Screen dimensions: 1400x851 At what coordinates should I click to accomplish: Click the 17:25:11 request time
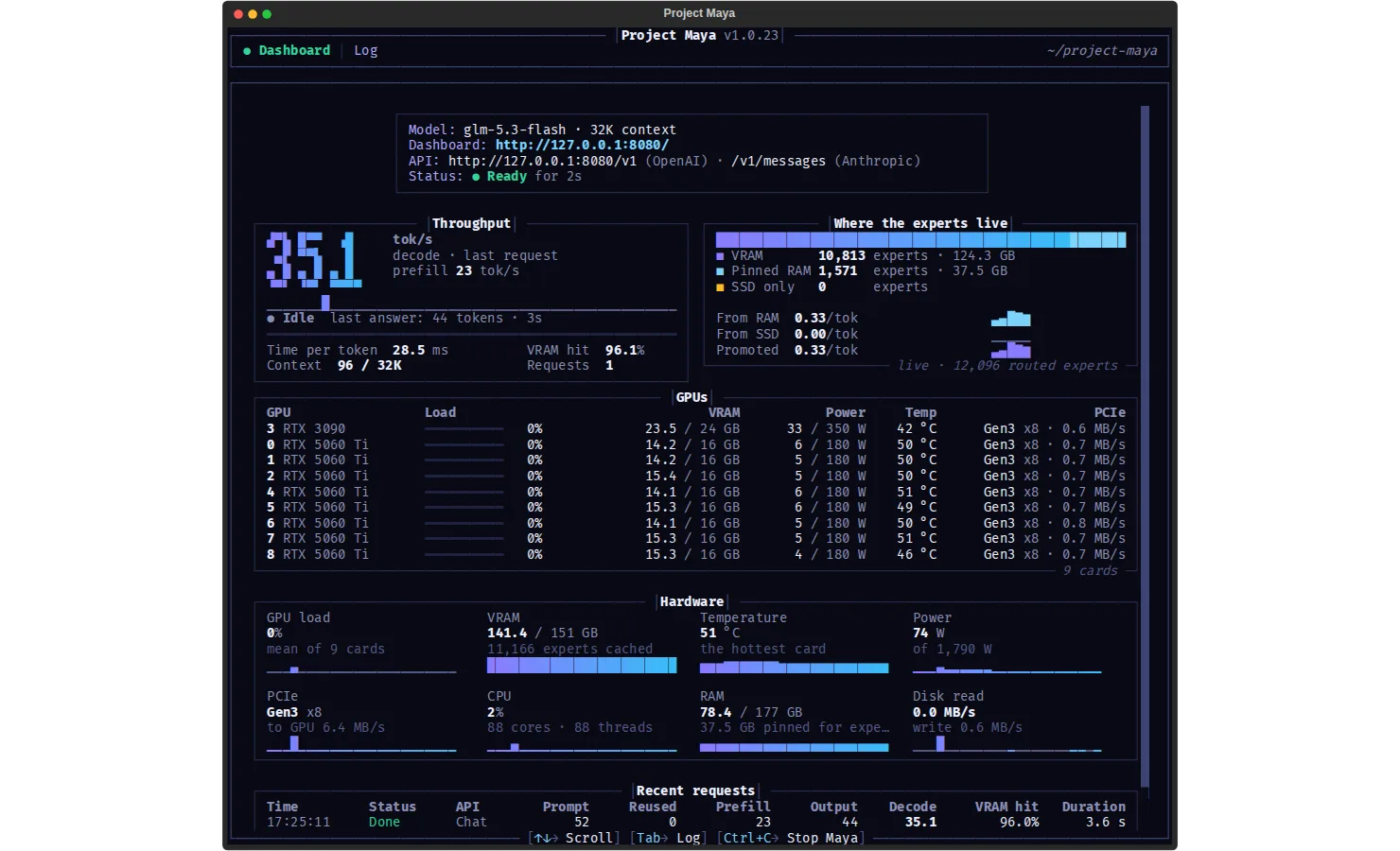(x=298, y=822)
